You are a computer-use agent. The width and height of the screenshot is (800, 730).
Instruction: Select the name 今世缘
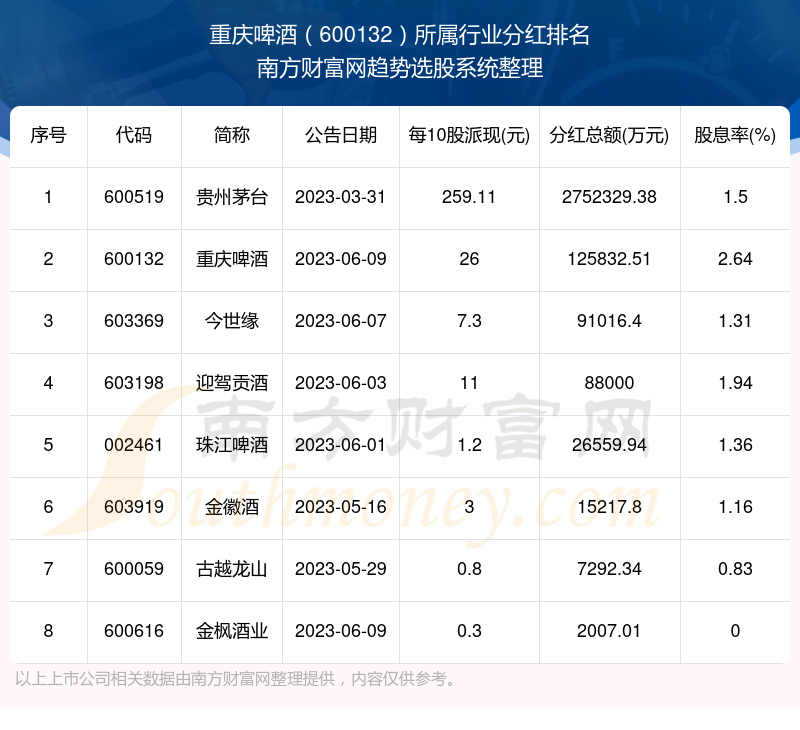[x=232, y=321]
